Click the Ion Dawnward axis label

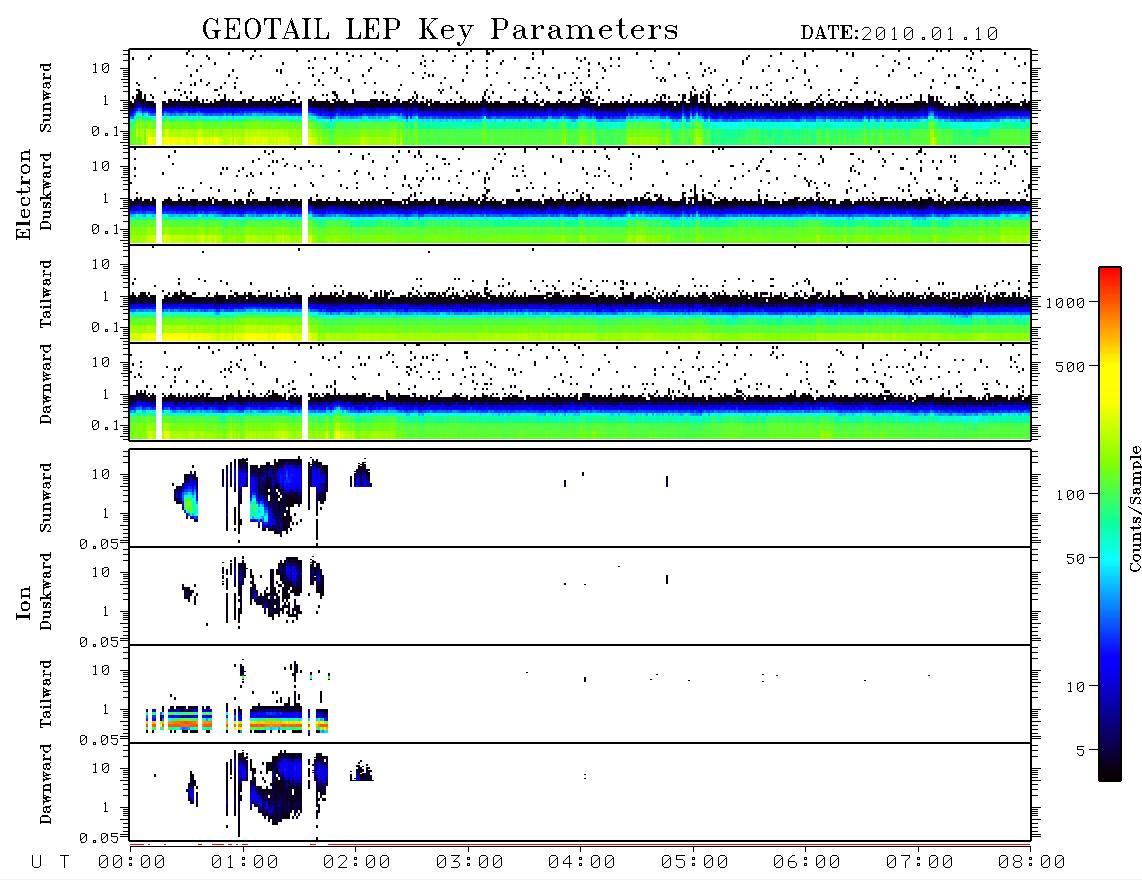tap(46, 784)
